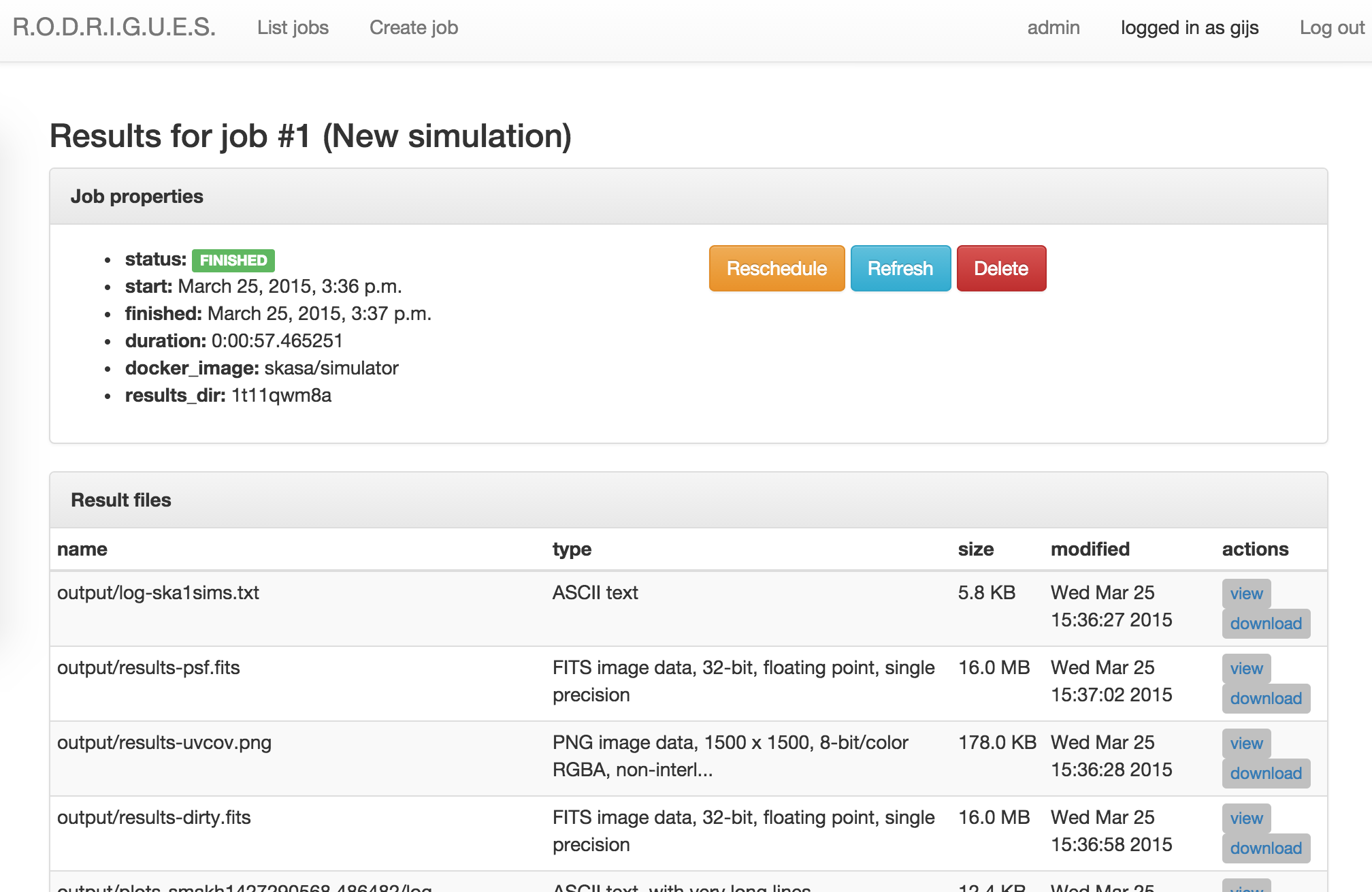
Task: Open the List jobs page
Action: point(293,27)
